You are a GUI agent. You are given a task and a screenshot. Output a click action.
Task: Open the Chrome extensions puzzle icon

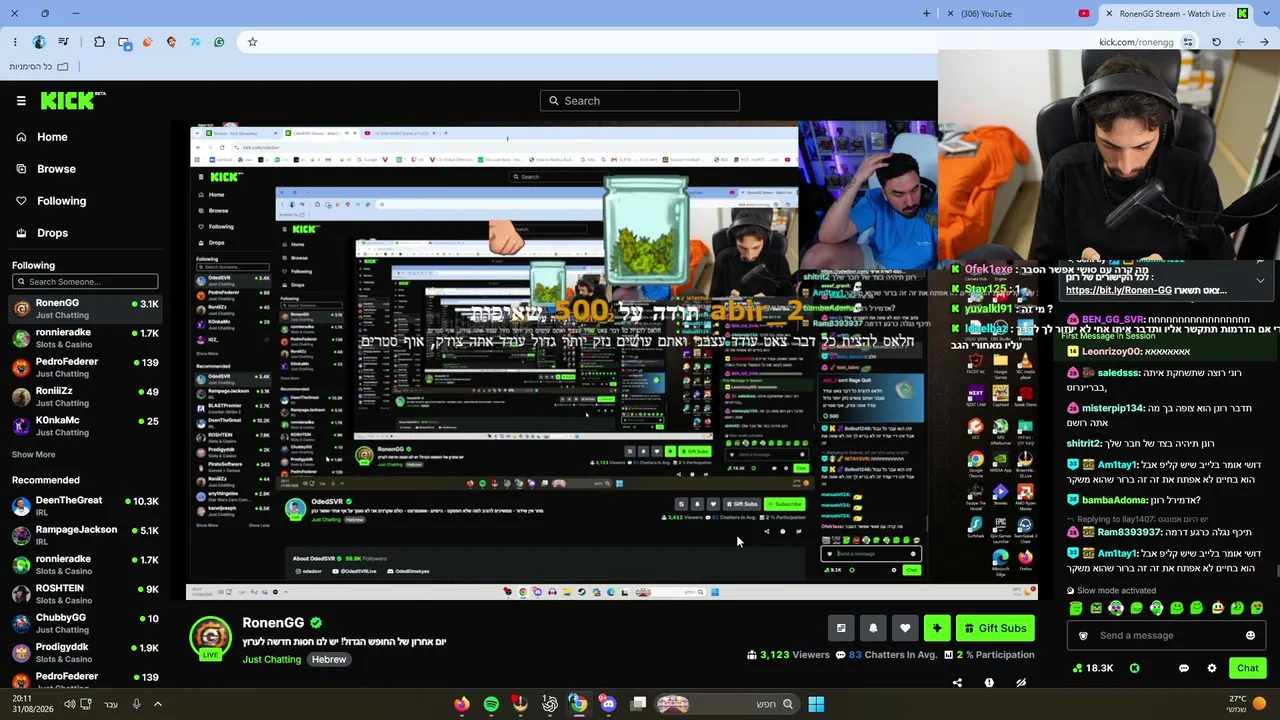99,42
